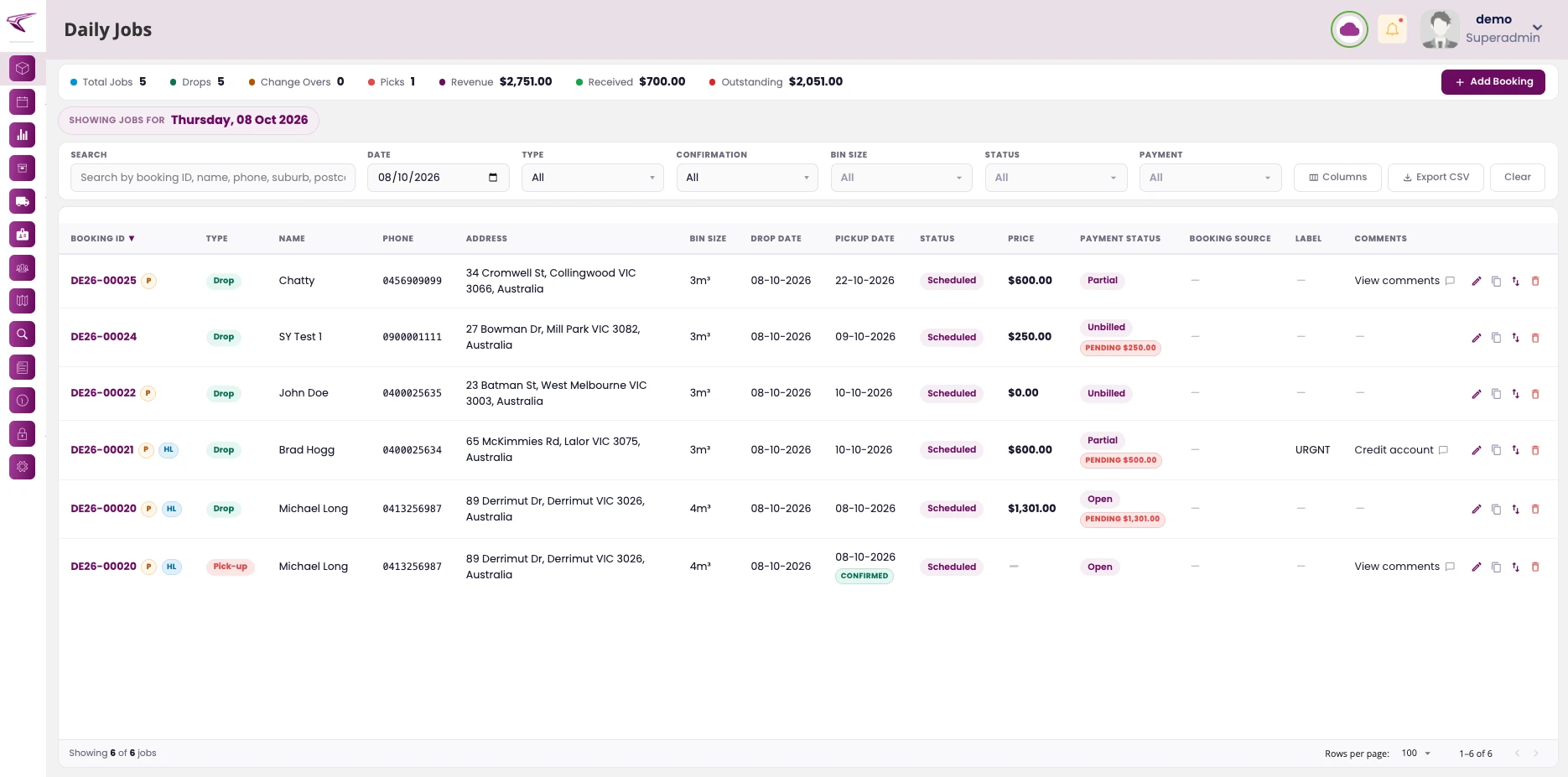Duplicate booking DE26-00024 with copy icon
The width and height of the screenshot is (1568, 777).
(x=1496, y=338)
